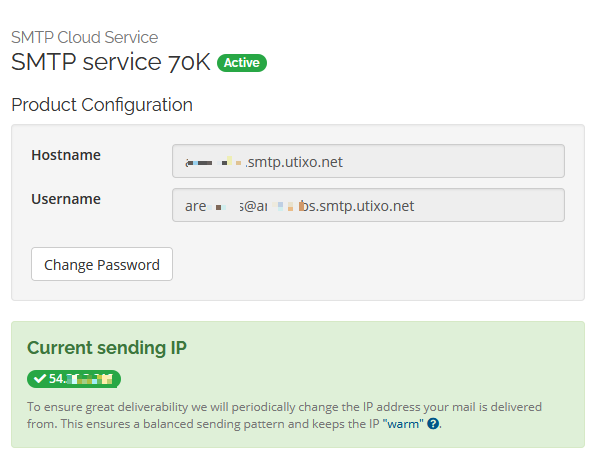The height and width of the screenshot is (470, 603).
Task: Click the current sending IP badge
Action: [74, 379]
